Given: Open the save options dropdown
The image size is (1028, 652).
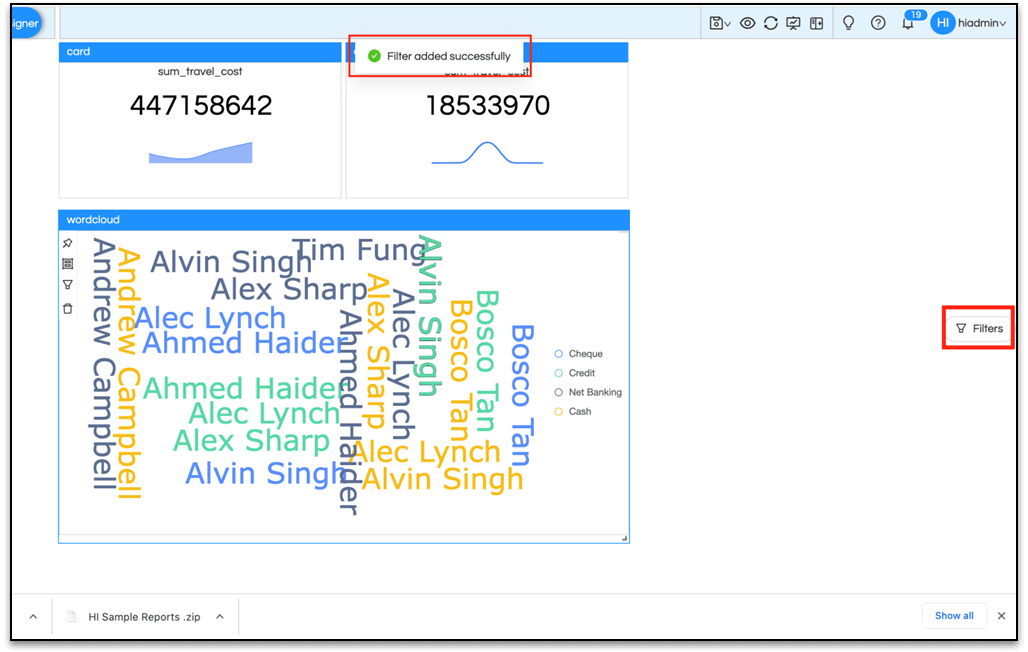Looking at the screenshot, I should (x=720, y=23).
